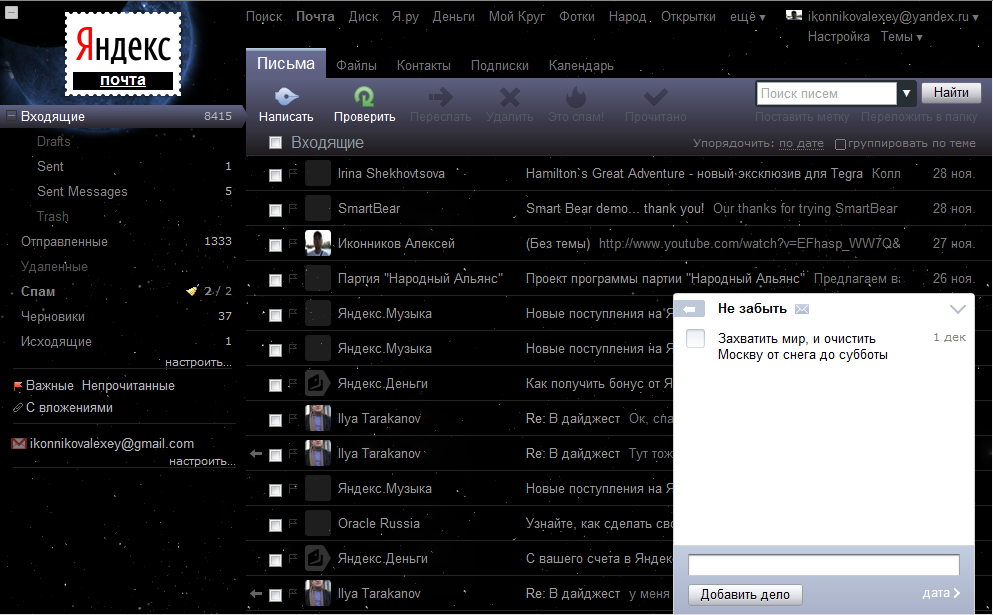993x615 pixels.
Task: Switch to the Календарь tab
Action: click(581, 65)
